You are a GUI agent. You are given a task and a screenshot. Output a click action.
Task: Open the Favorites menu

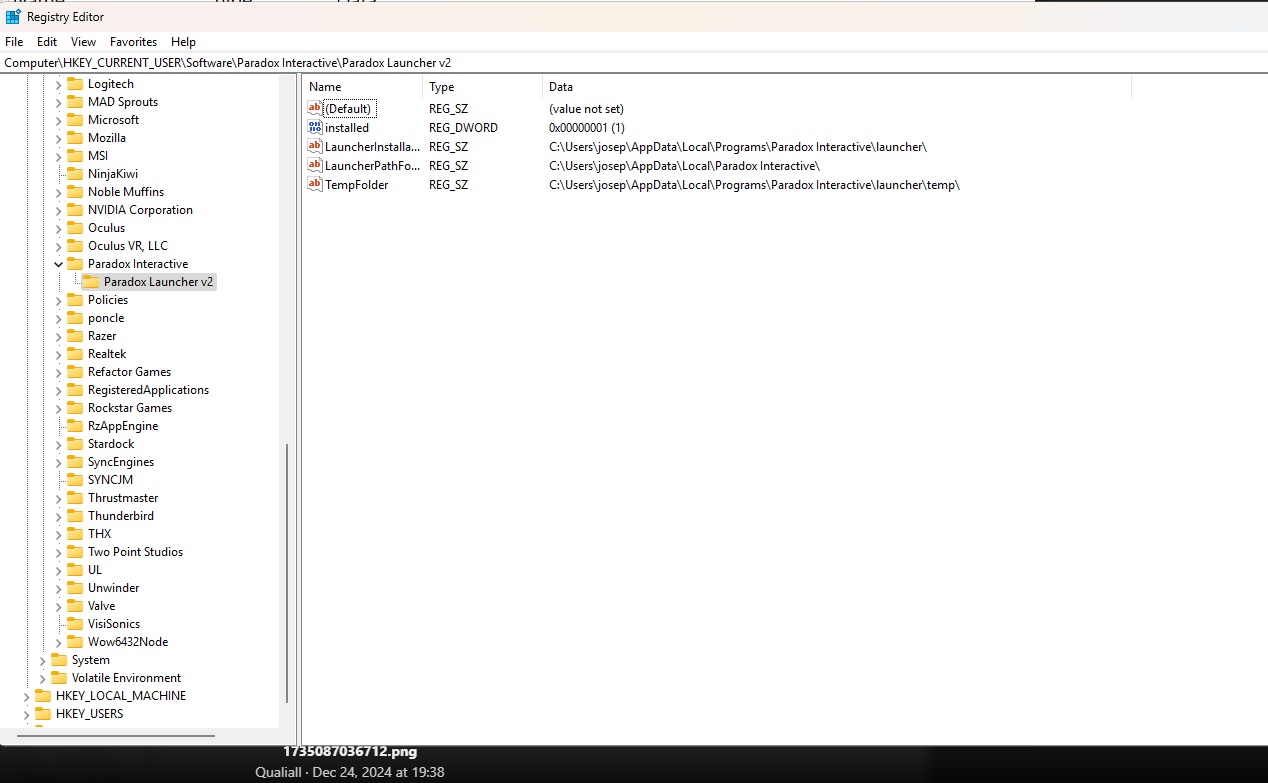pos(134,42)
